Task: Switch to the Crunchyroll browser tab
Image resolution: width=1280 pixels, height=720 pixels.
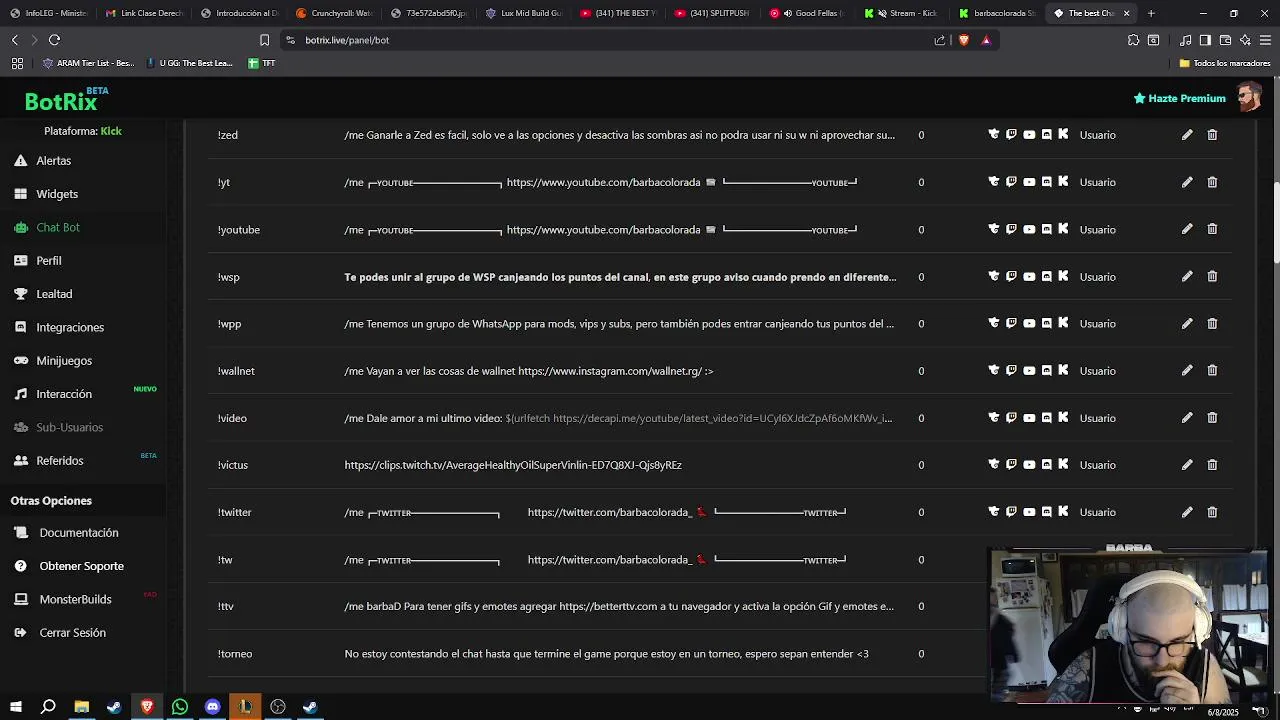Action: [x=333, y=13]
